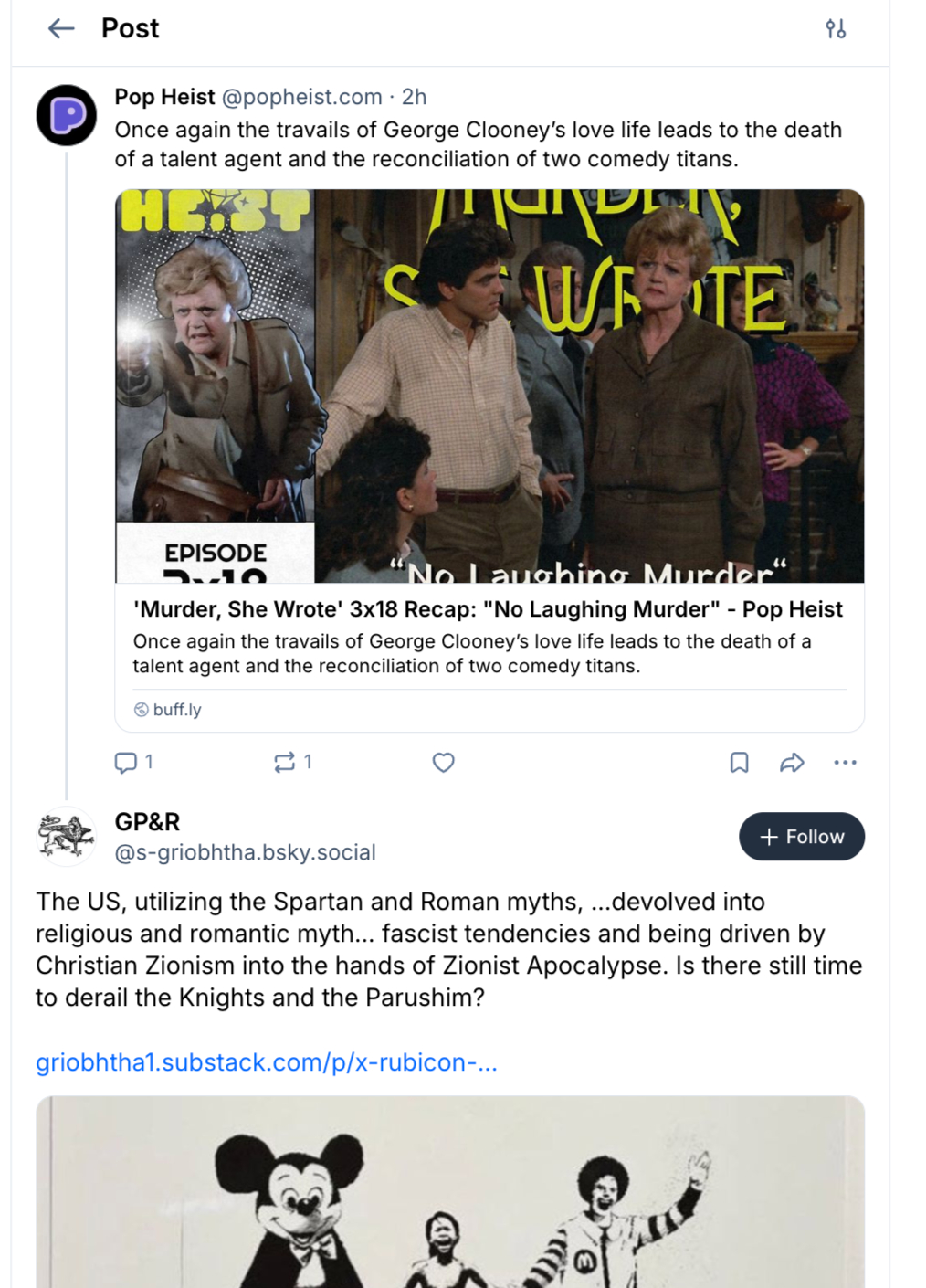This screenshot has height=1288, width=926.
Task: Follow the GP&R account
Action: (x=801, y=837)
